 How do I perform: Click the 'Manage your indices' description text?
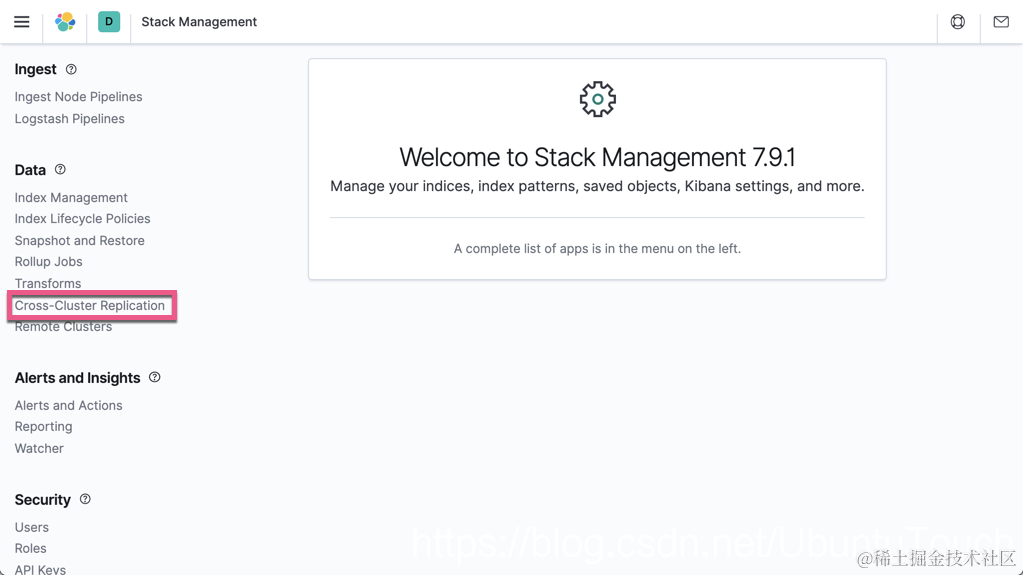597,187
